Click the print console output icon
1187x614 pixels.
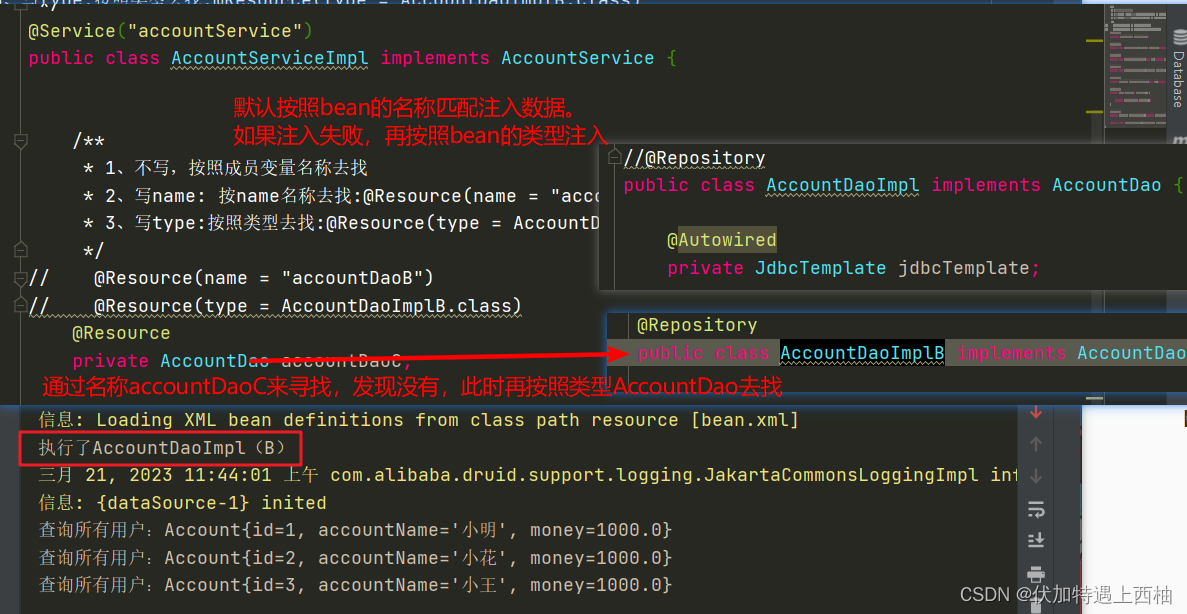[1036, 573]
